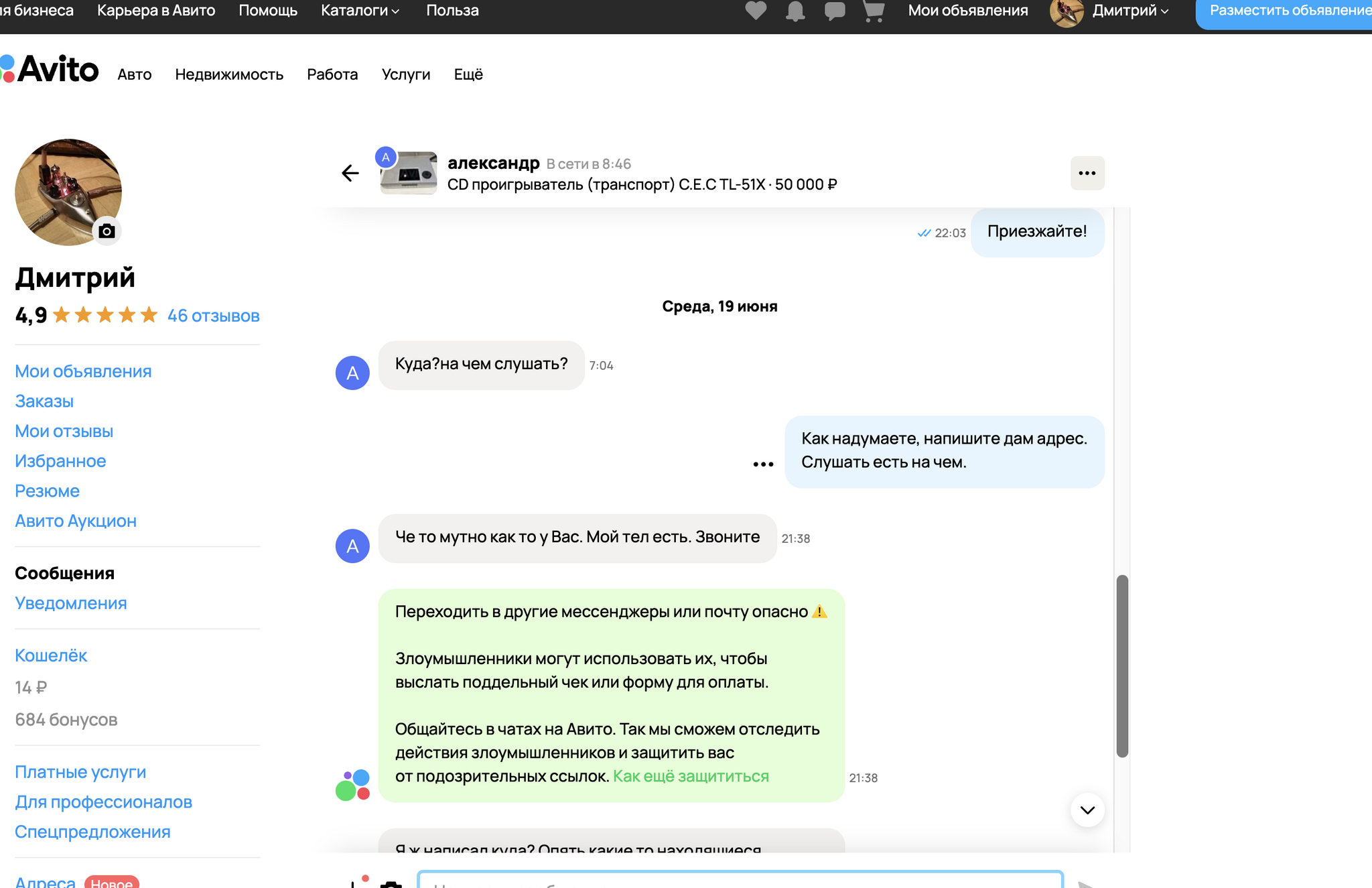Open Польза link
This screenshot has width=1372, height=888.
tap(452, 11)
